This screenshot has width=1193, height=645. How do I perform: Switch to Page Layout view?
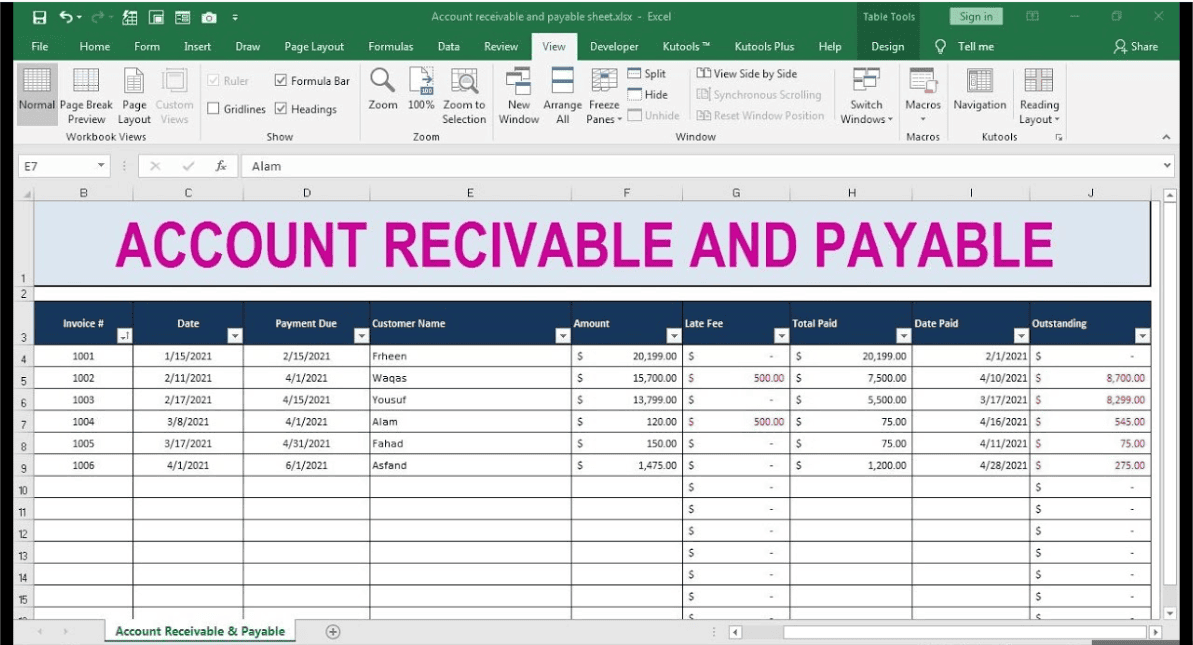[134, 96]
